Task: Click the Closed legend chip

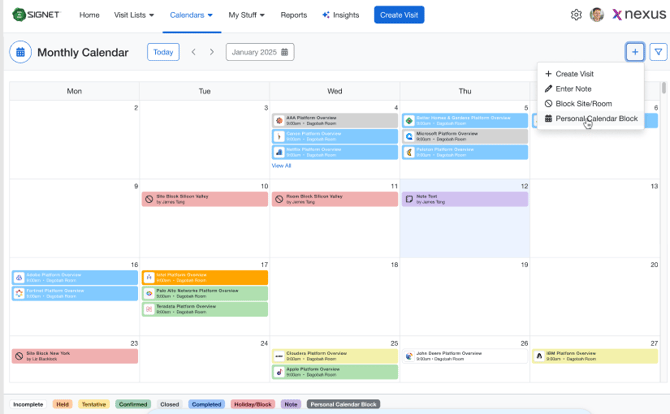Action: [x=170, y=404]
